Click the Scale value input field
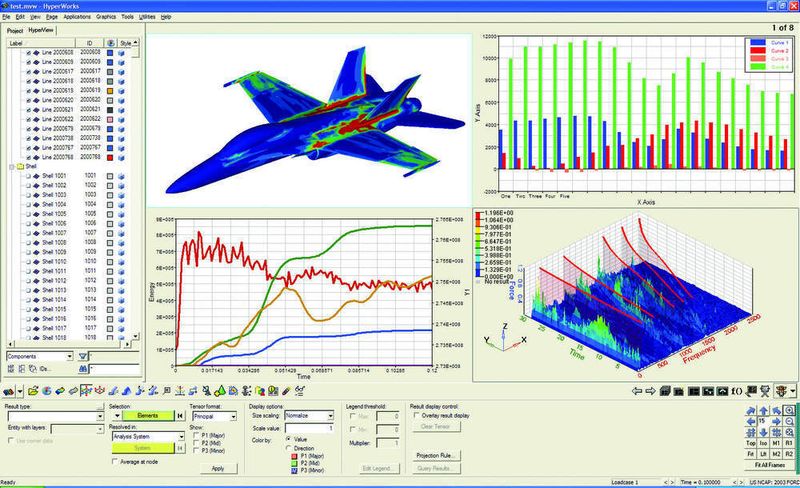800x488 pixels. (309, 428)
